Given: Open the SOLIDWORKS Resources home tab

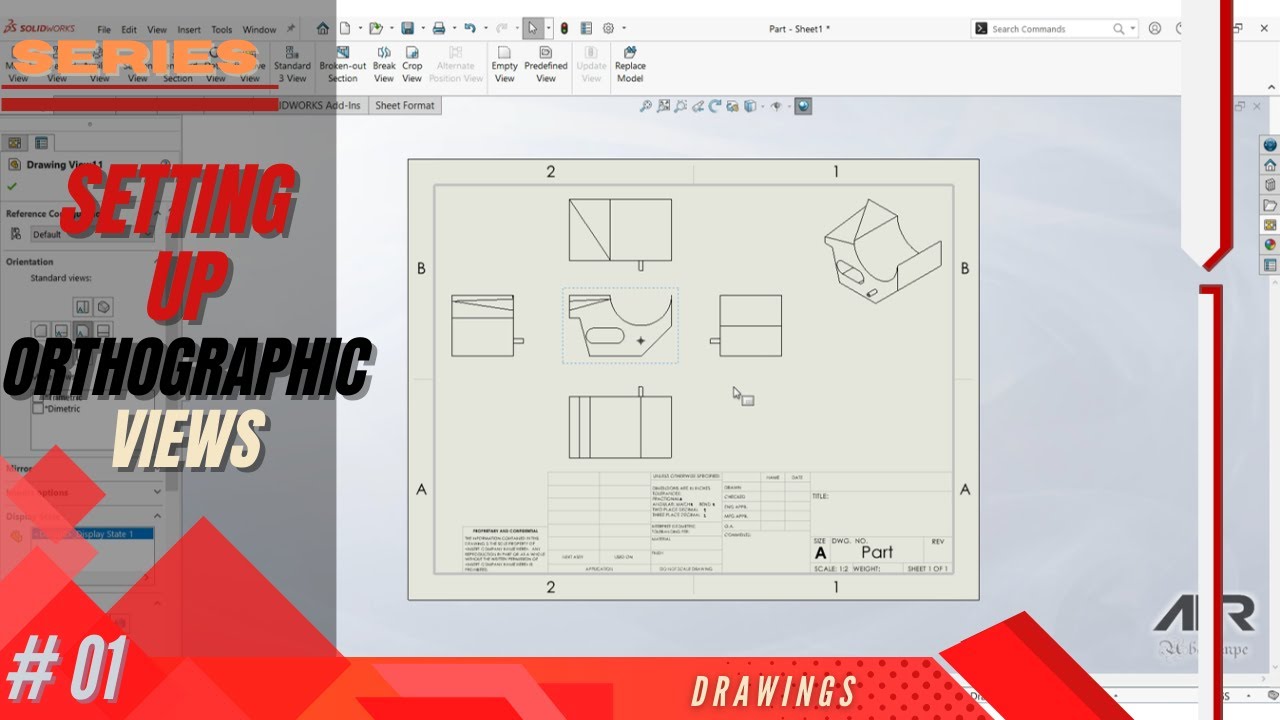Looking at the screenshot, I should click(1270, 165).
